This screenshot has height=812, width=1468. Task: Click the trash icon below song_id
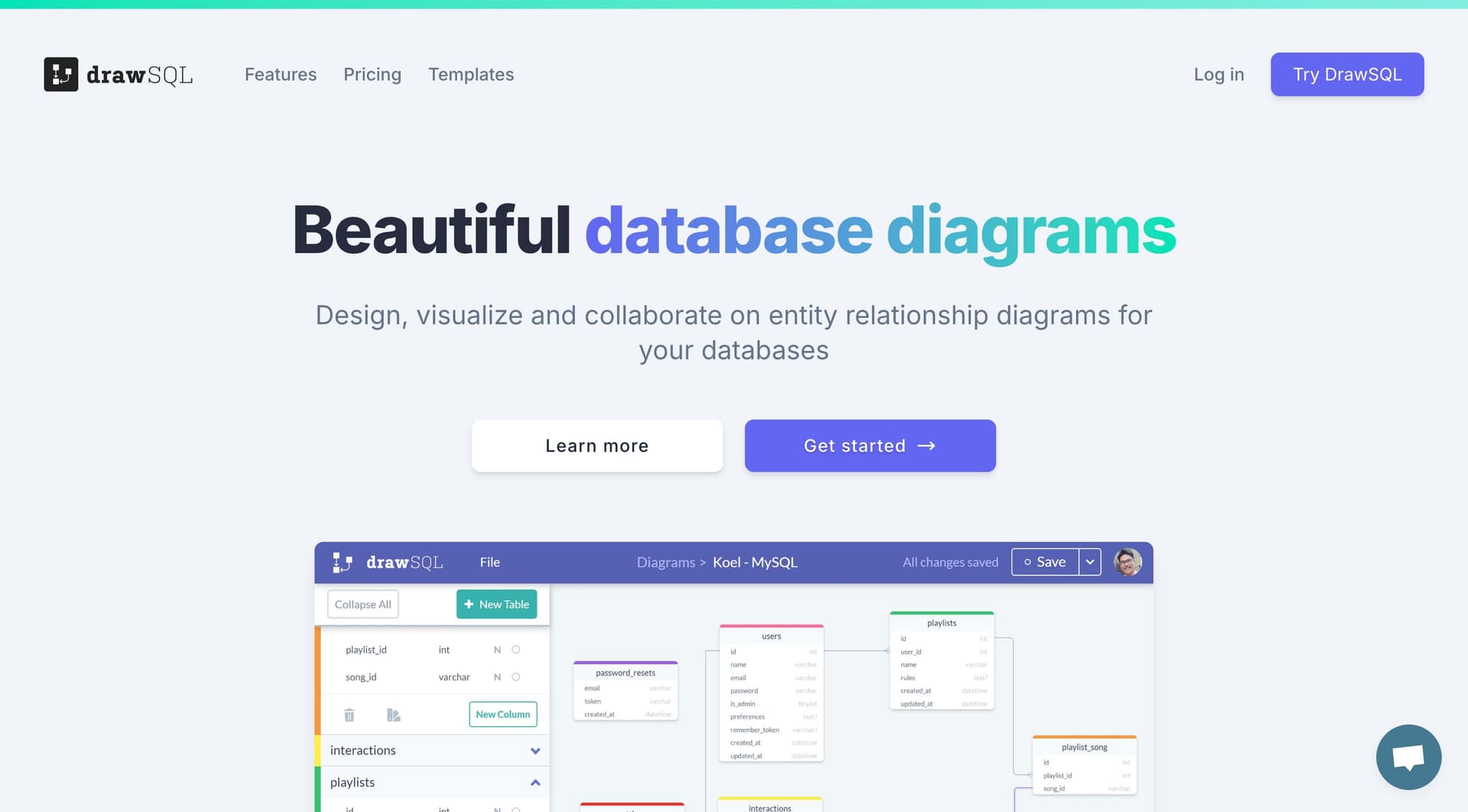[349, 715]
